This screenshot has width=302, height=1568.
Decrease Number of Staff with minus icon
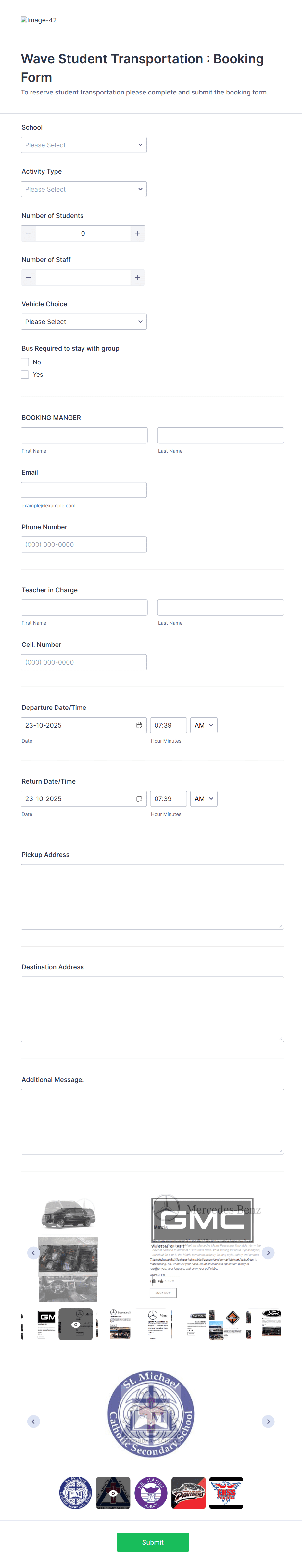pyautogui.click(x=28, y=277)
